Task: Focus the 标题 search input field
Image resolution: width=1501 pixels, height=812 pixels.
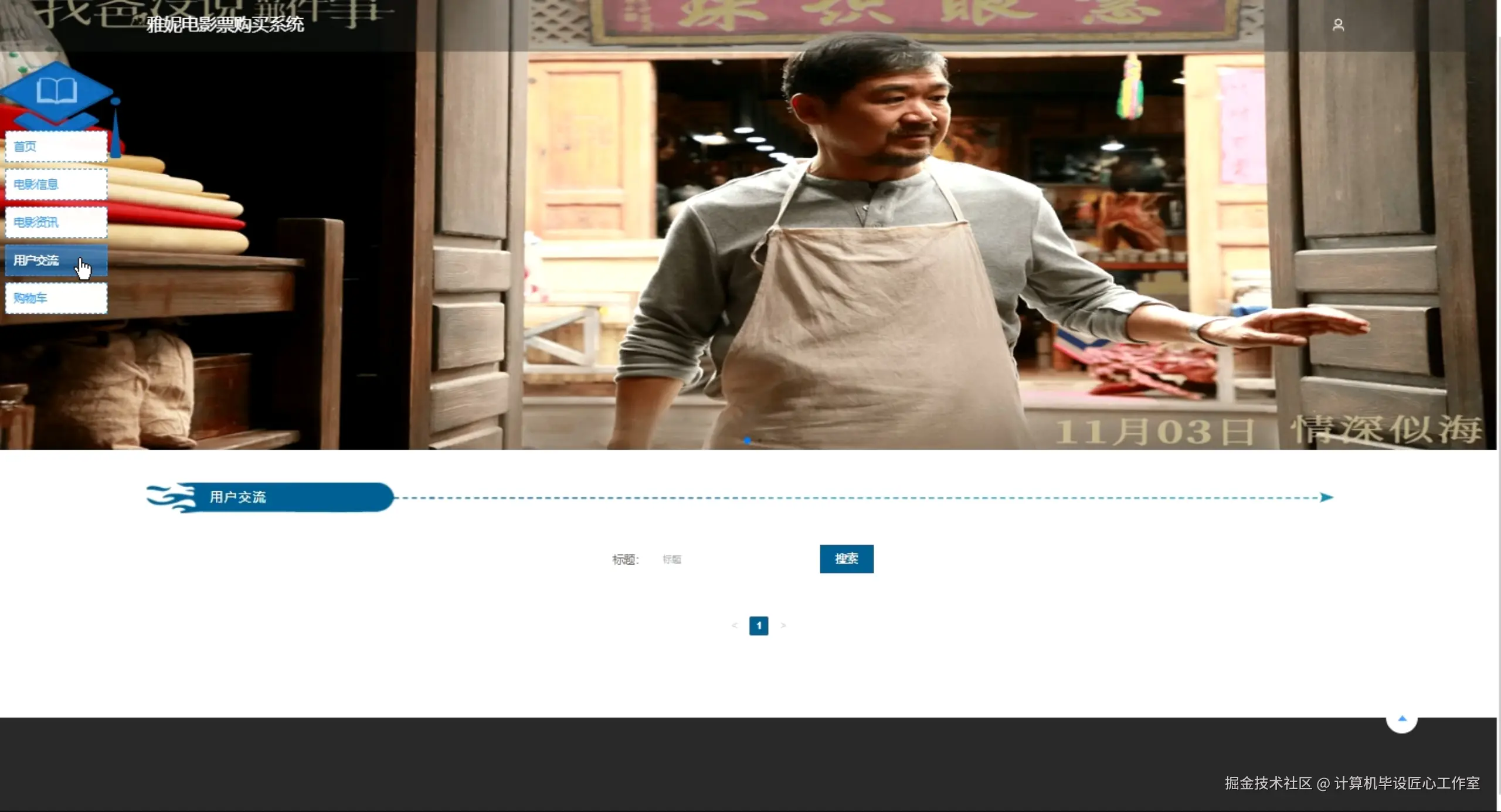Action: (733, 559)
